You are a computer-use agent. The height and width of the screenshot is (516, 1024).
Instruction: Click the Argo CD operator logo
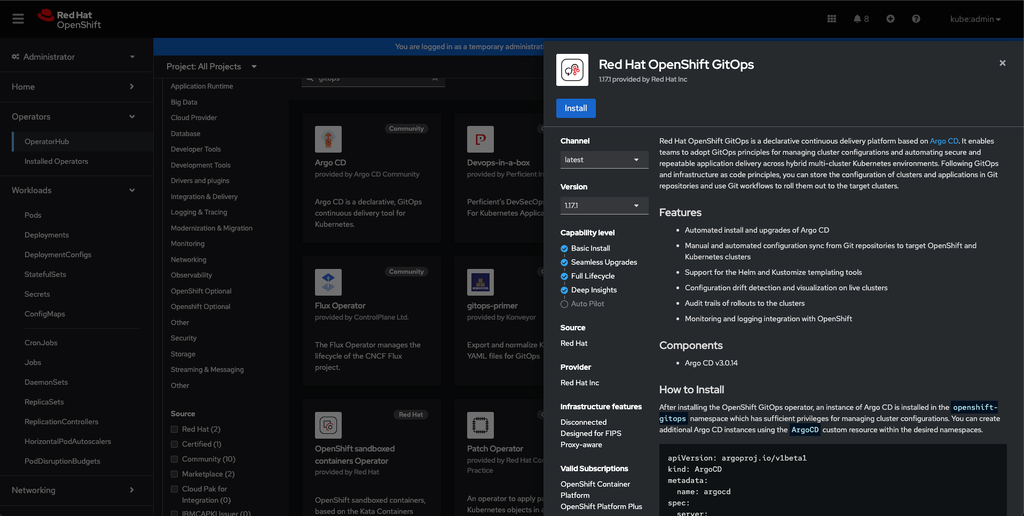(x=328, y=139)
